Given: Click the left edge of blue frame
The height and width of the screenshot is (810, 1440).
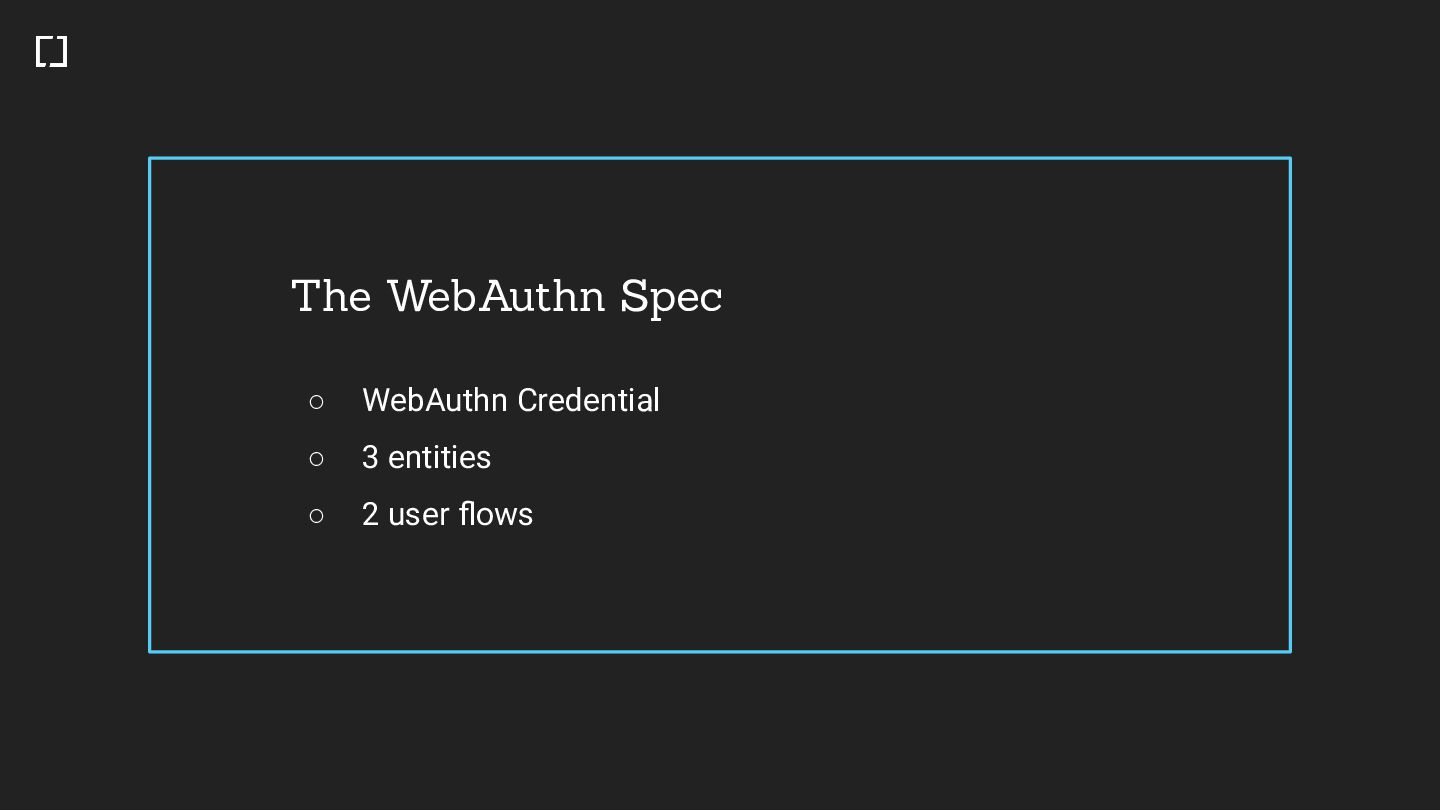Looking at the screenshot, I should [150, 404].
